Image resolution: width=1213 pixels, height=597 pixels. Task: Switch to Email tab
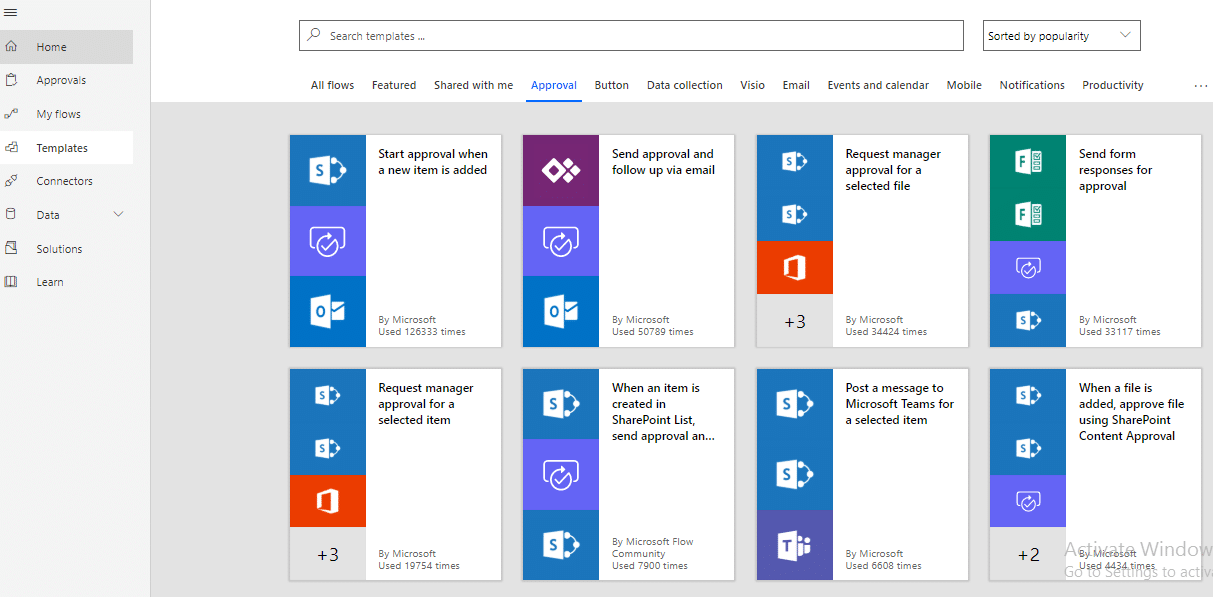click(796, 85)
